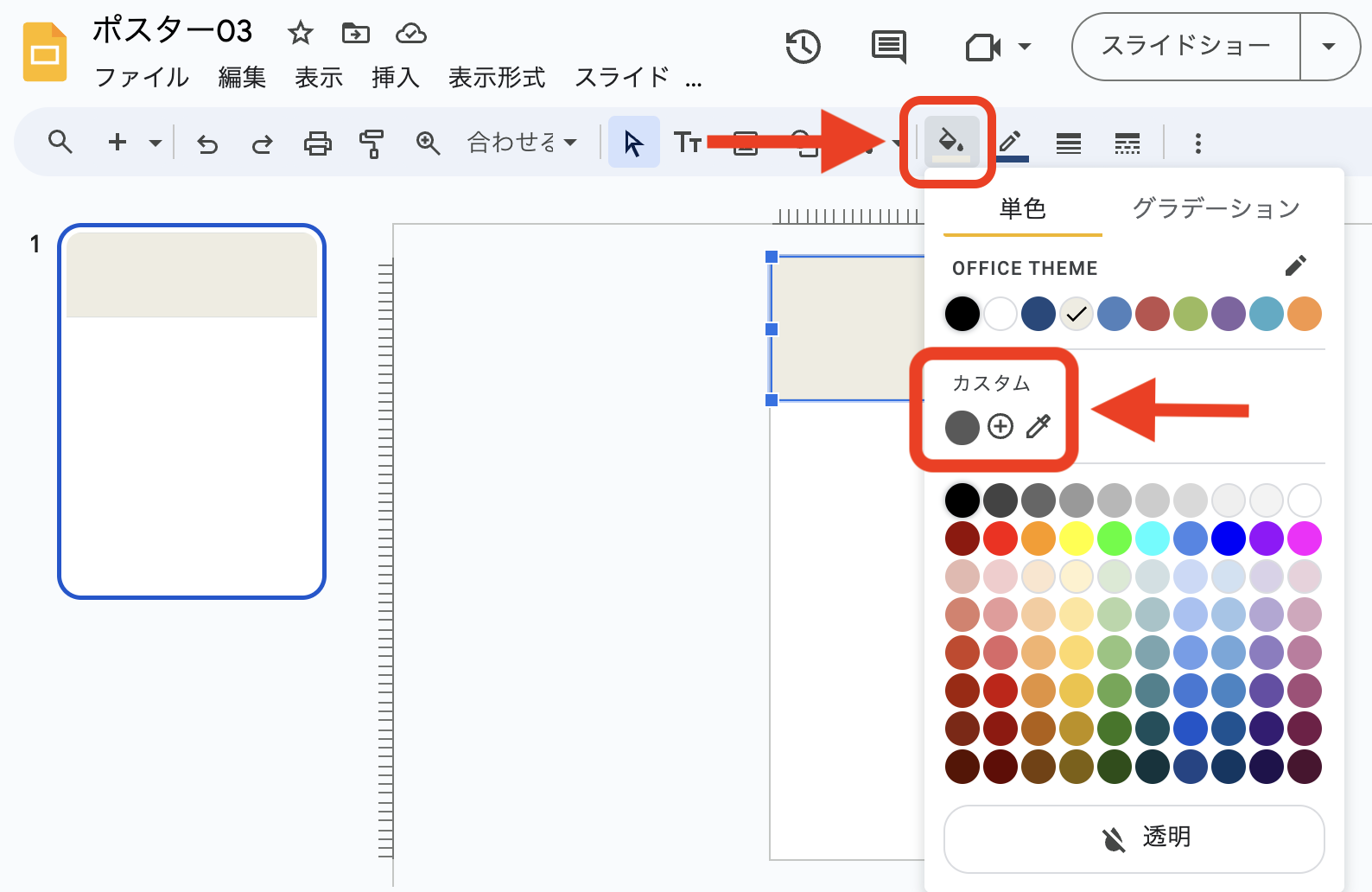Expand the new slide plus dropdown arrow
The image size is (1372, 892).
(156, 143)
